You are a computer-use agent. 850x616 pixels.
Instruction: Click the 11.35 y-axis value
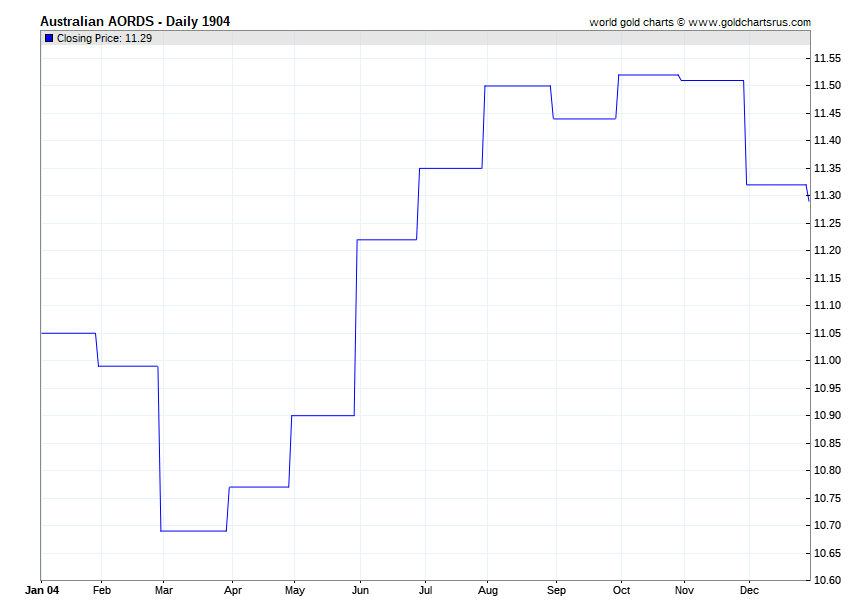(x=827, y=168)
